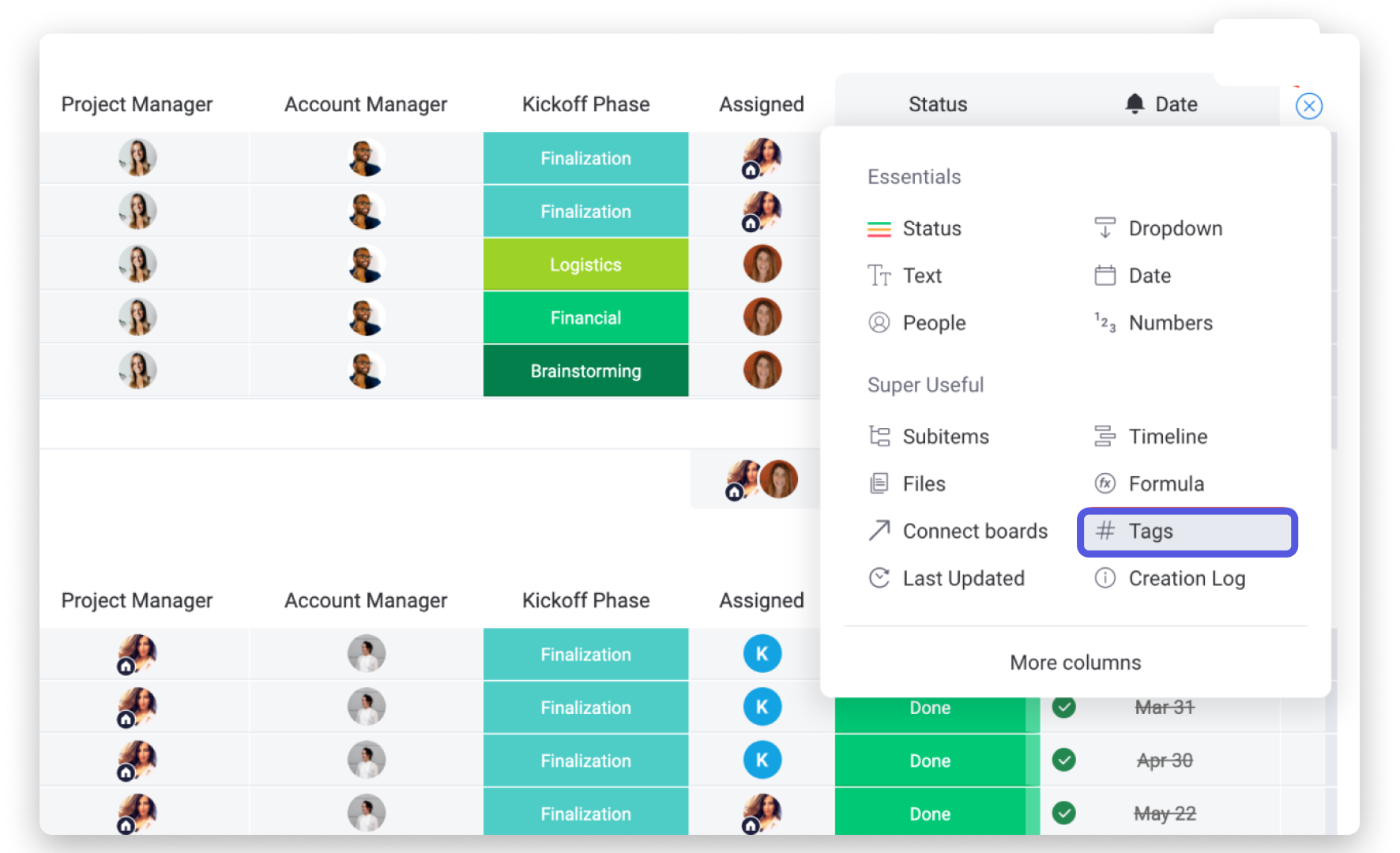The height and width of the screenshot is (853, 1400).
Task: Click the green Financial phase label
Action: point(585,318)
